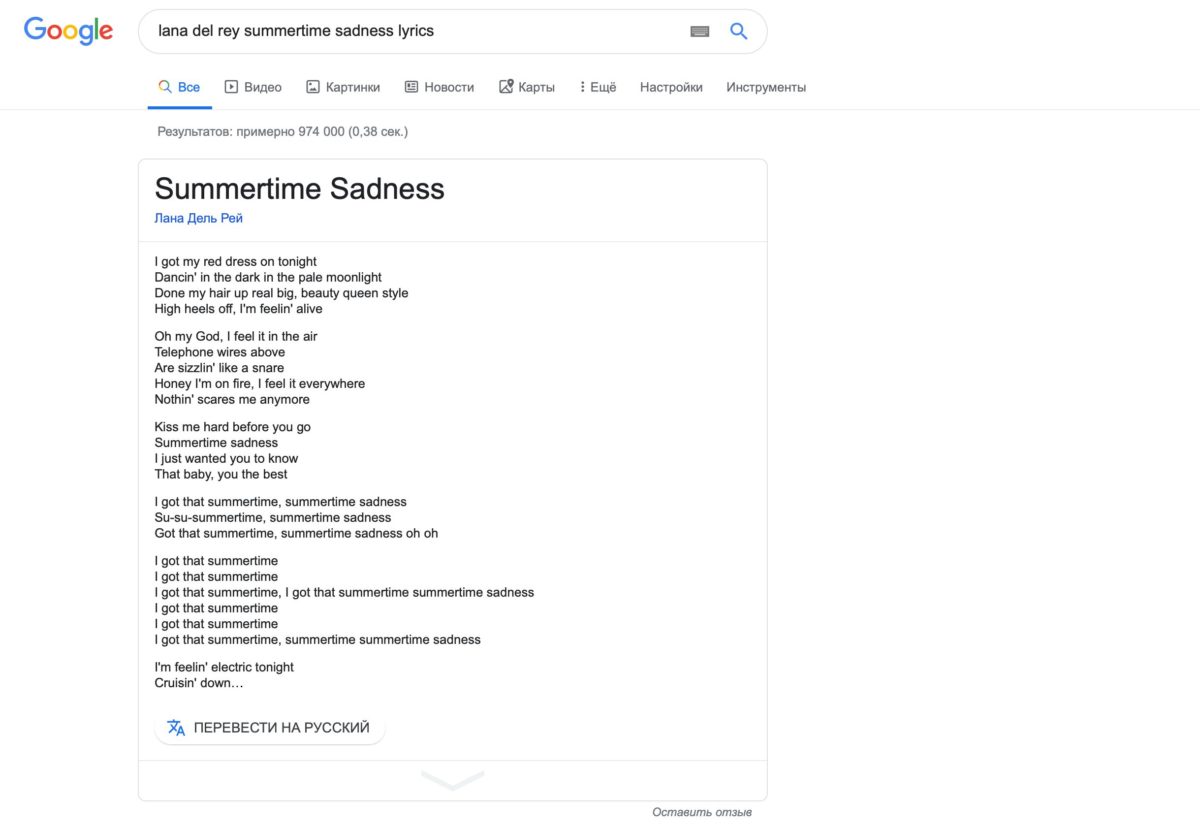Click the truncated lyric line Cruisin' down…
Viewport: 1200px width, 828px height.
pyautogui.click(x=199, y=683)
